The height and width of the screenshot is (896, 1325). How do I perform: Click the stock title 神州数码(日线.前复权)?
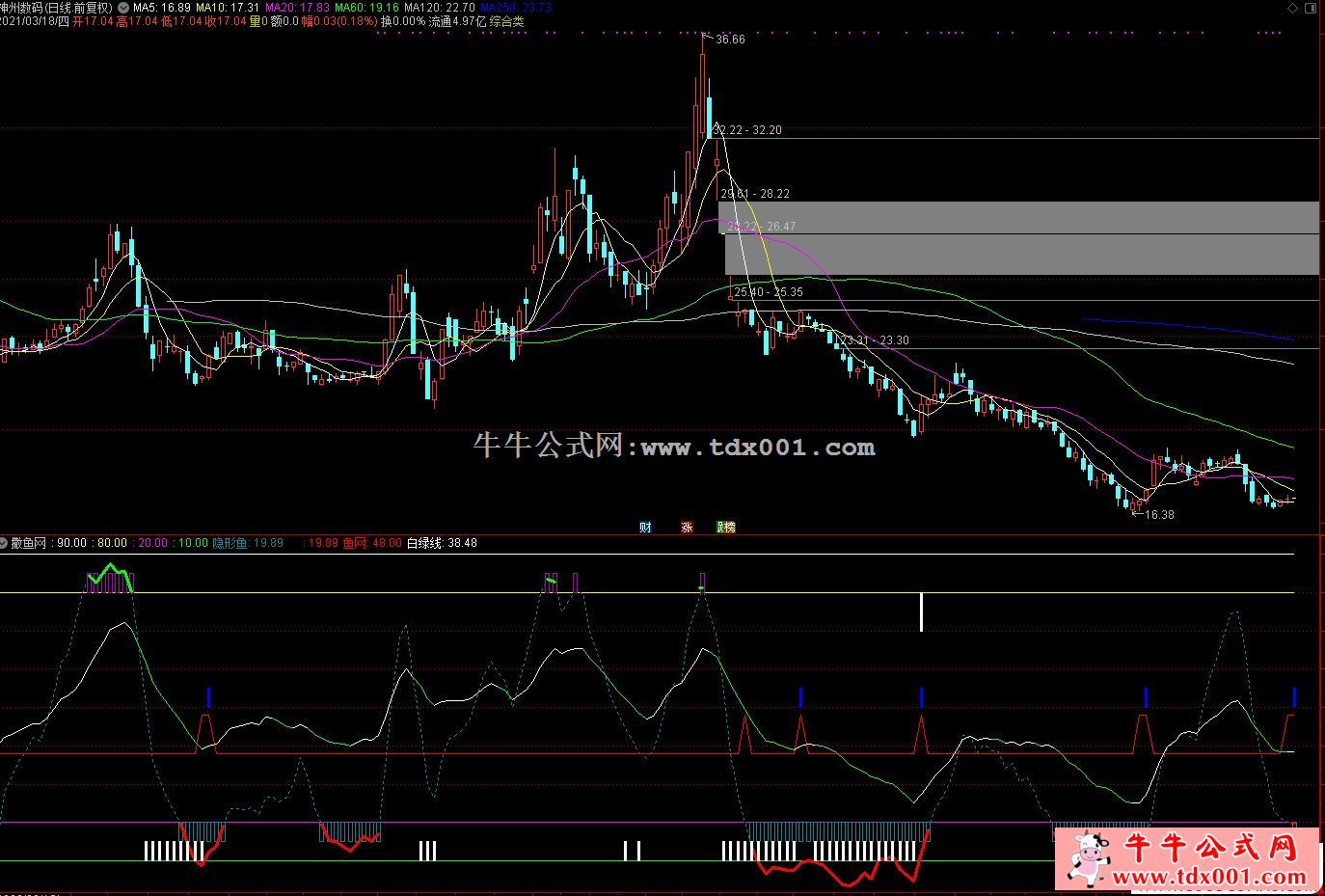click(57, 7)
